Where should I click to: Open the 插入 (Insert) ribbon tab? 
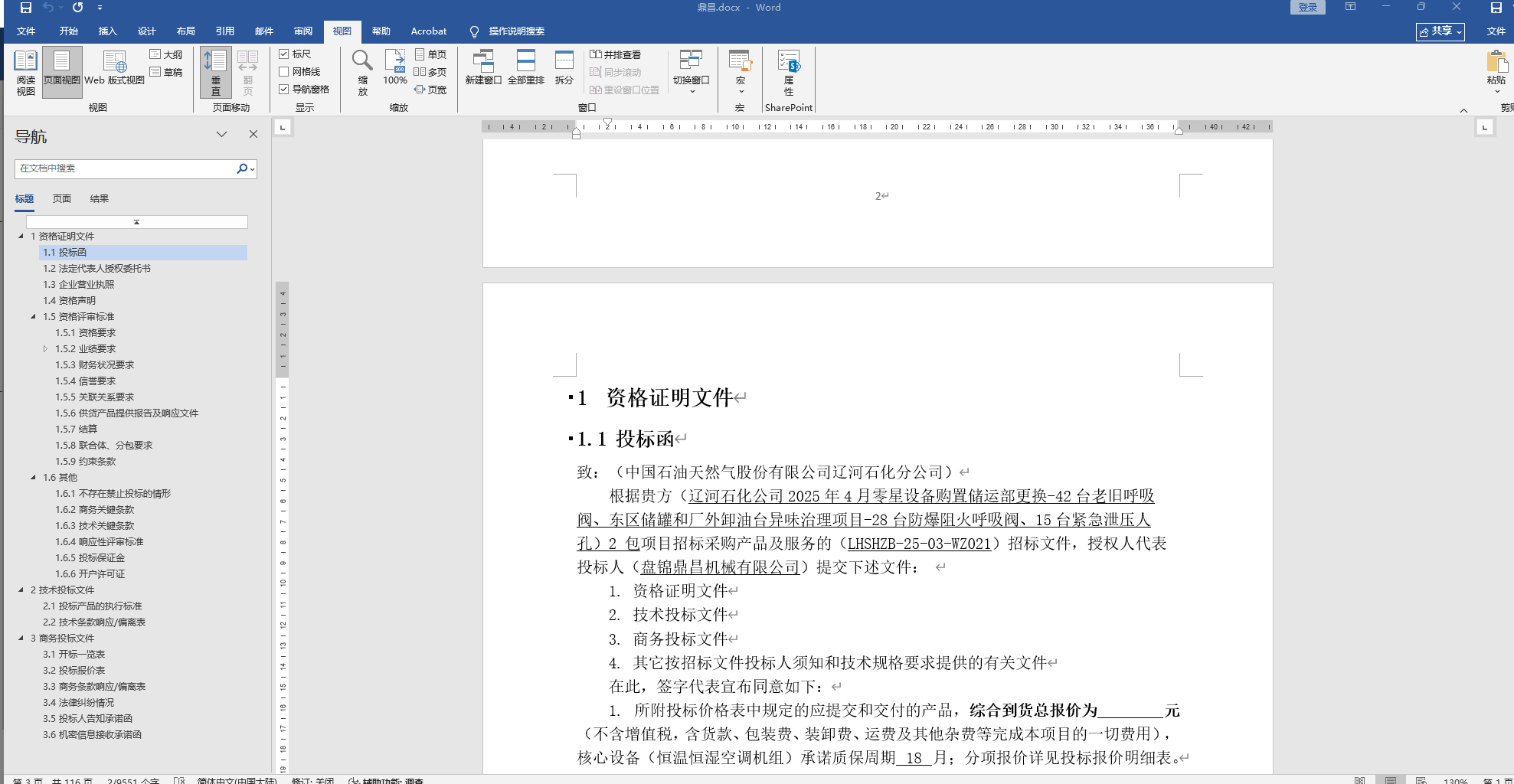107,31
